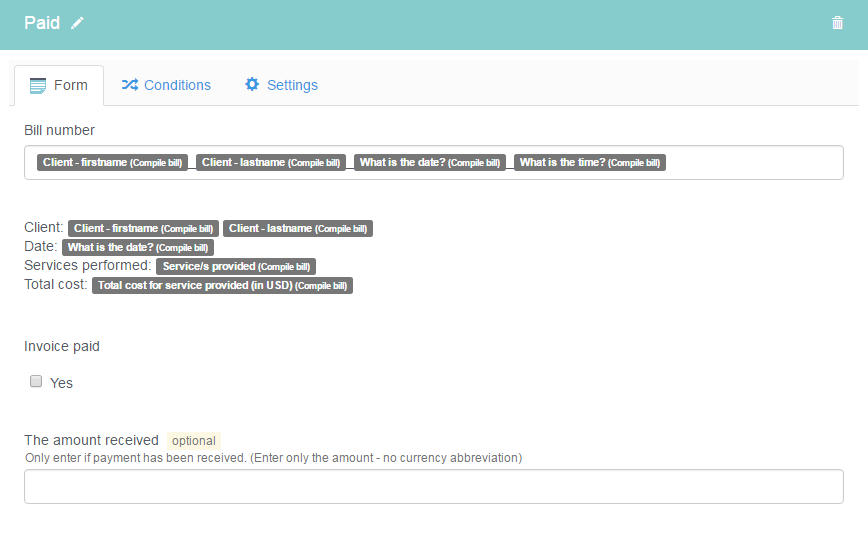Click the Yes label next to checkbox
868x533 pixels.
pyautogui.click(x=61, y=383)
